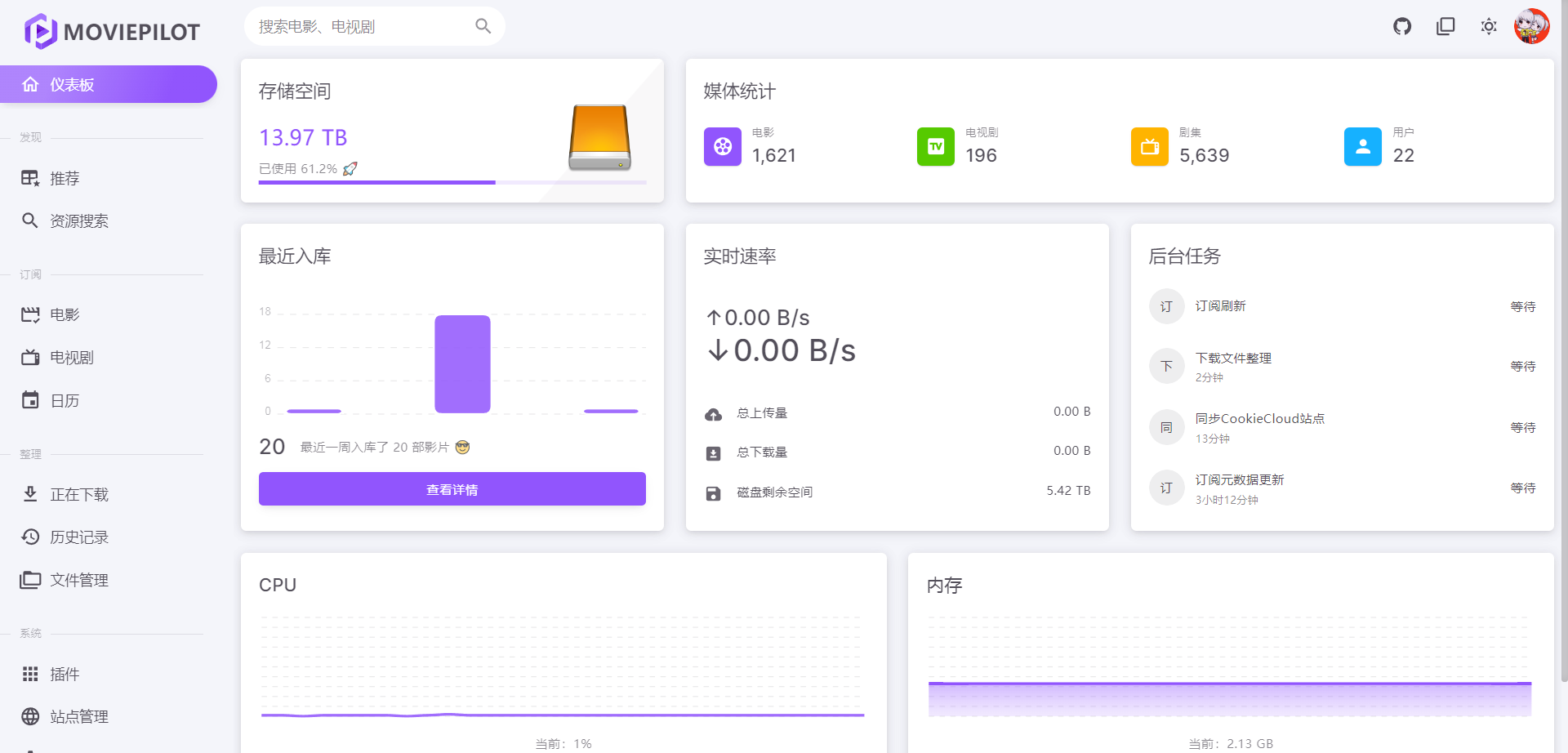
Task: Open the 仪表板 dashboard menu item
Action: (x=108, y=84)
